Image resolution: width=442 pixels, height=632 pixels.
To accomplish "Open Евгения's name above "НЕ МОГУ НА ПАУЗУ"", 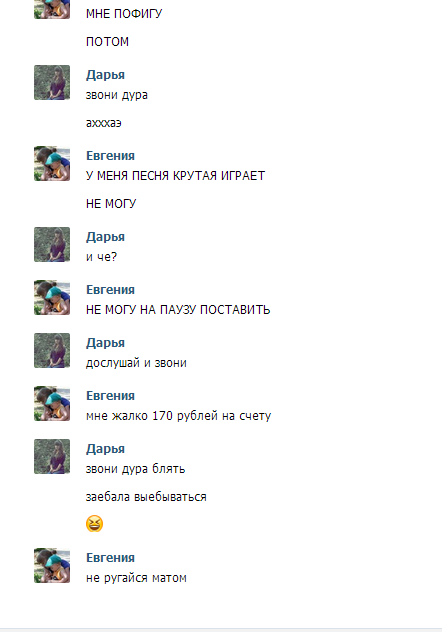I will [x=110, y=289].
